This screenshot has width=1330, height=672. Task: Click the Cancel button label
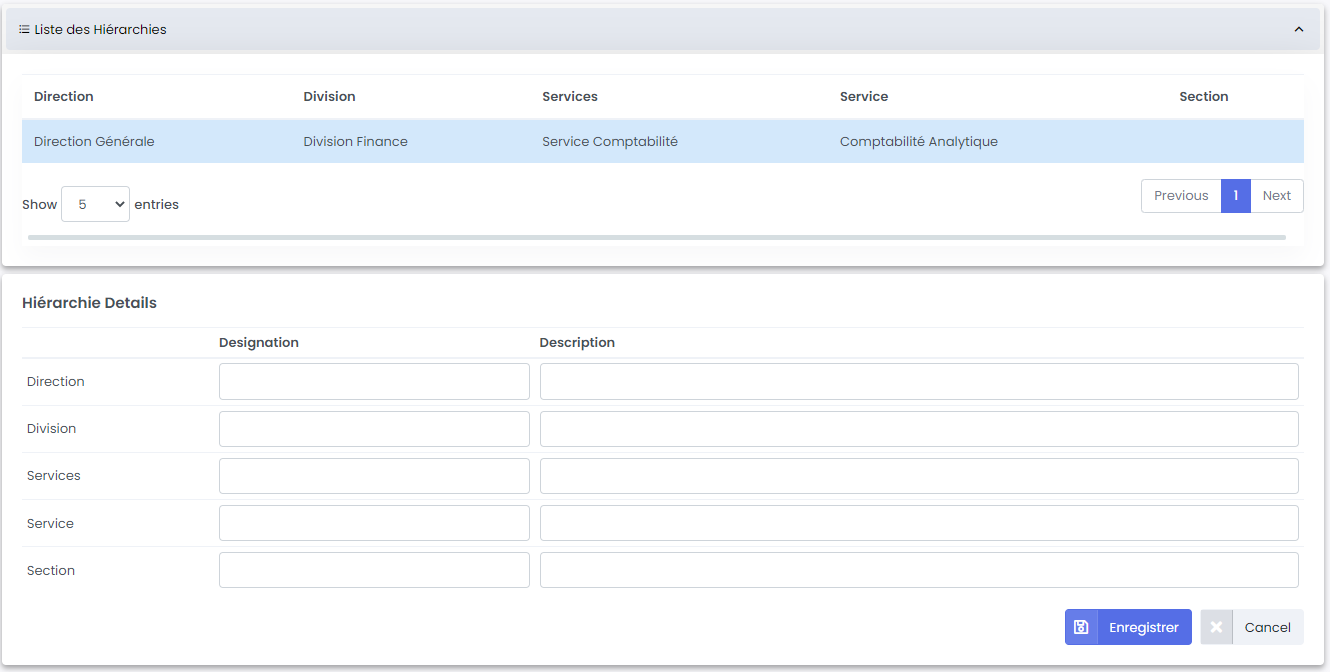coord(1267,627)
